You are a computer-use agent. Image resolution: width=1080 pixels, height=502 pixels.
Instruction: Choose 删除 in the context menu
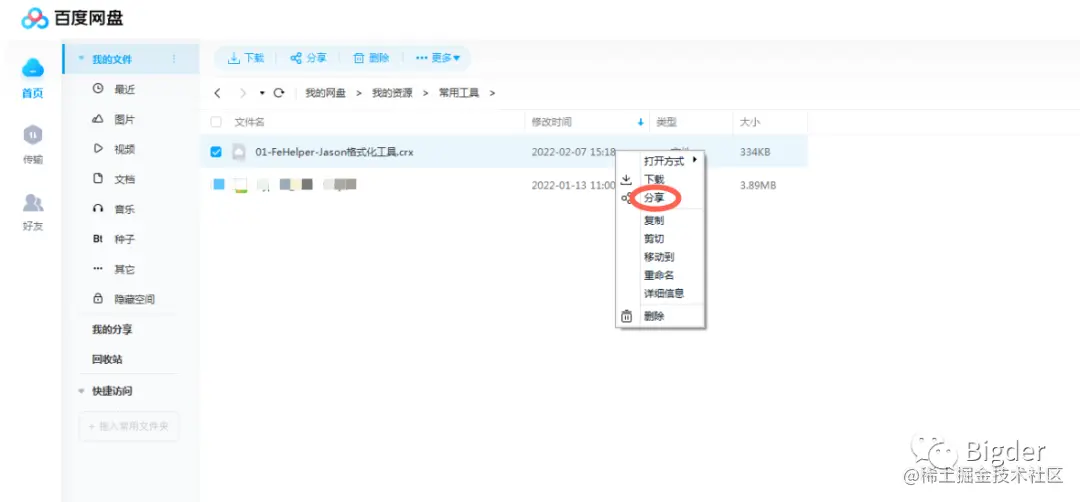coord(654,317)
